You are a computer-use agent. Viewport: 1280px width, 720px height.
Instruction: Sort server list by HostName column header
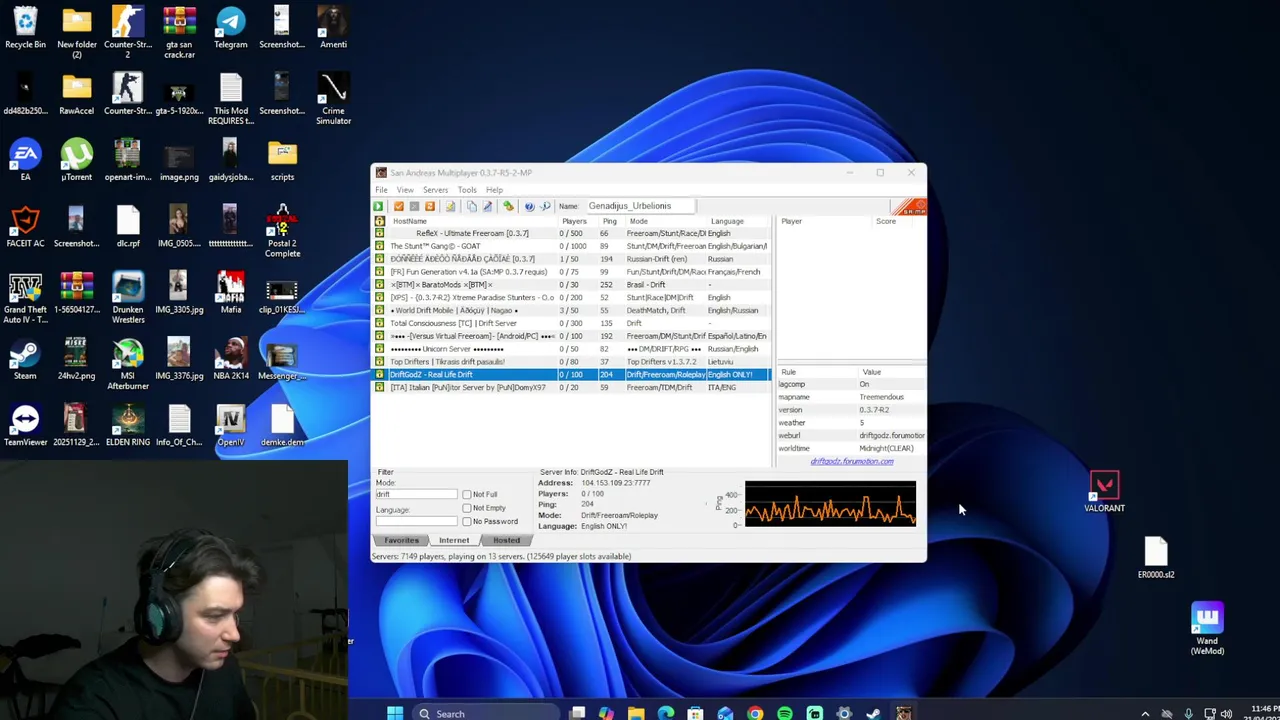(472, 221)
